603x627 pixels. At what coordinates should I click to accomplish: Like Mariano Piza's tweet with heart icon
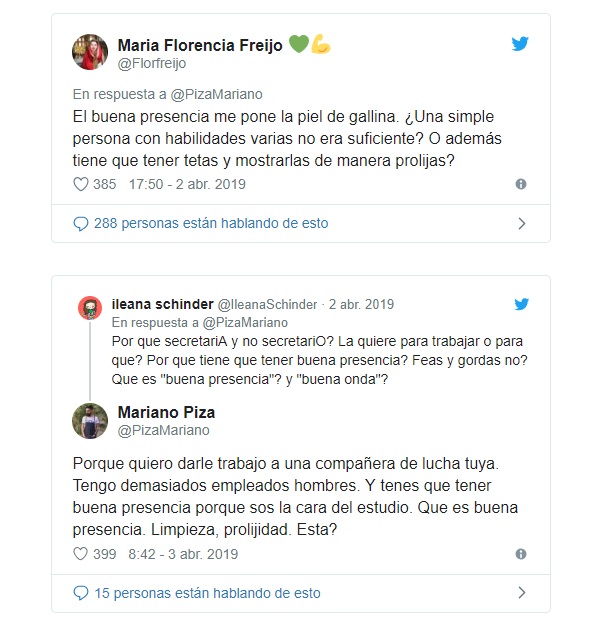point(82,554)
